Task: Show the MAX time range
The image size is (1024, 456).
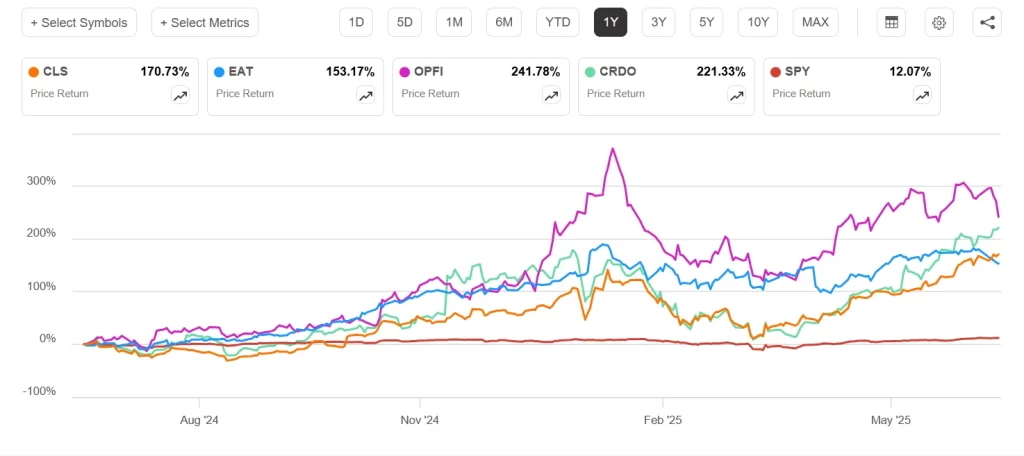Action: [815, 22]
